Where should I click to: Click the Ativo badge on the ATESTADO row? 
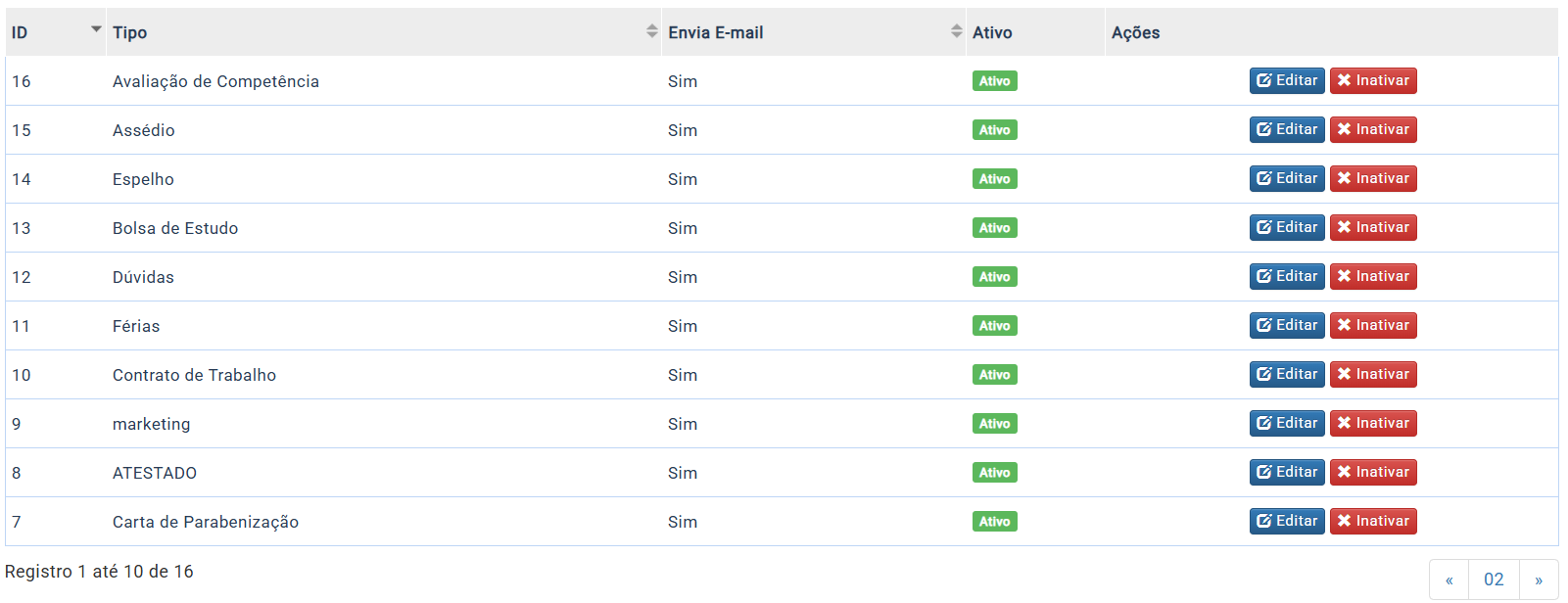pyautogui.click(x=994, y=473)
